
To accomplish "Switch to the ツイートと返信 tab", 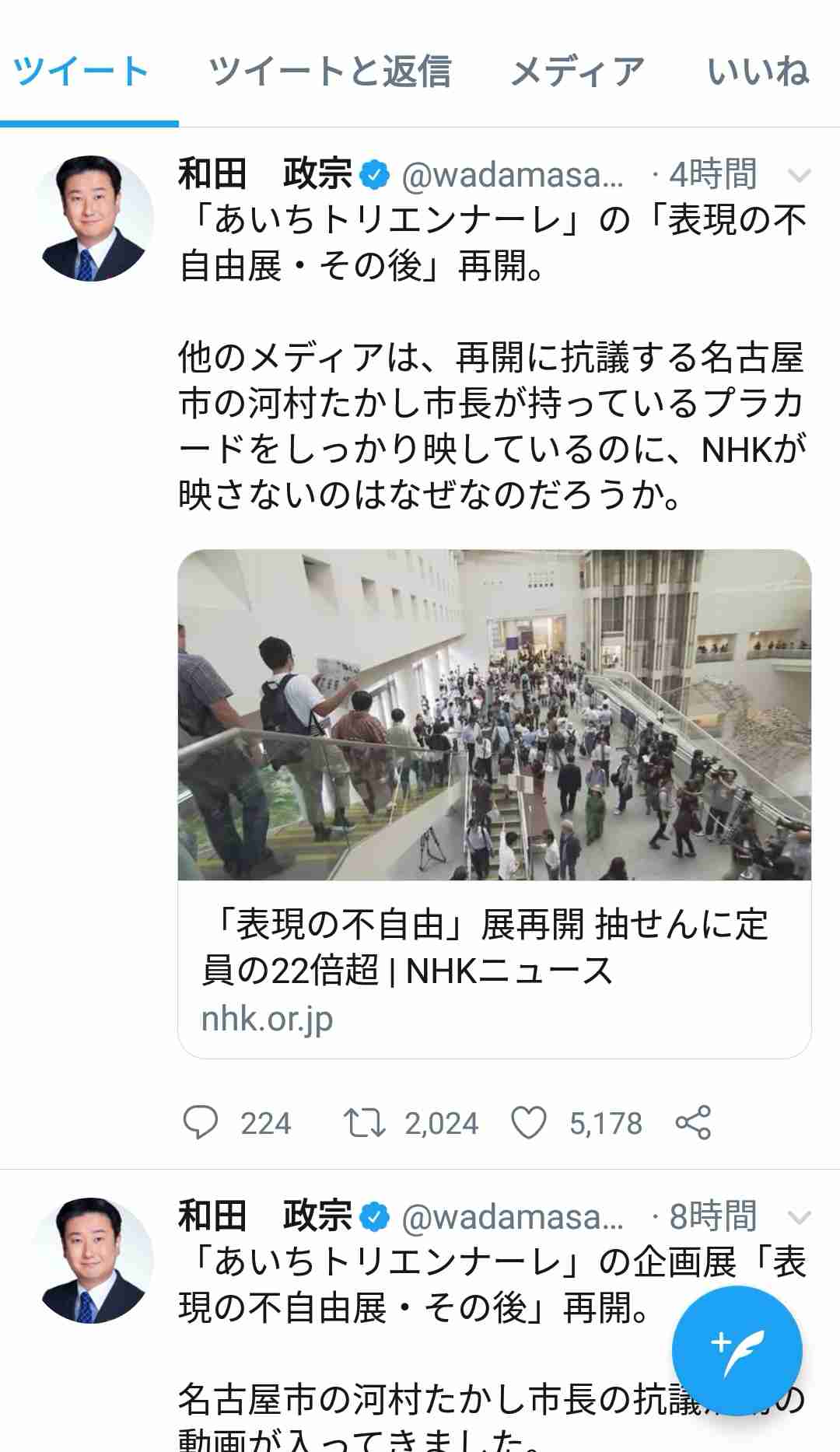I will coord(330,72).
